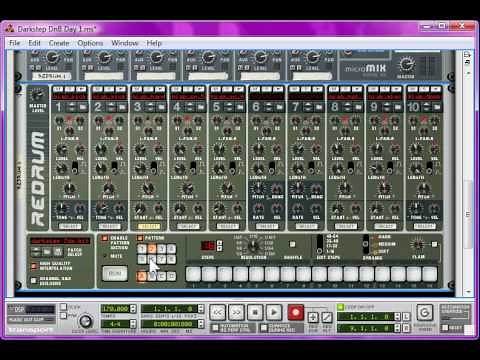Trigger the channel 1 sample play button
Viewport: 480px width, 360px height.
81,89
